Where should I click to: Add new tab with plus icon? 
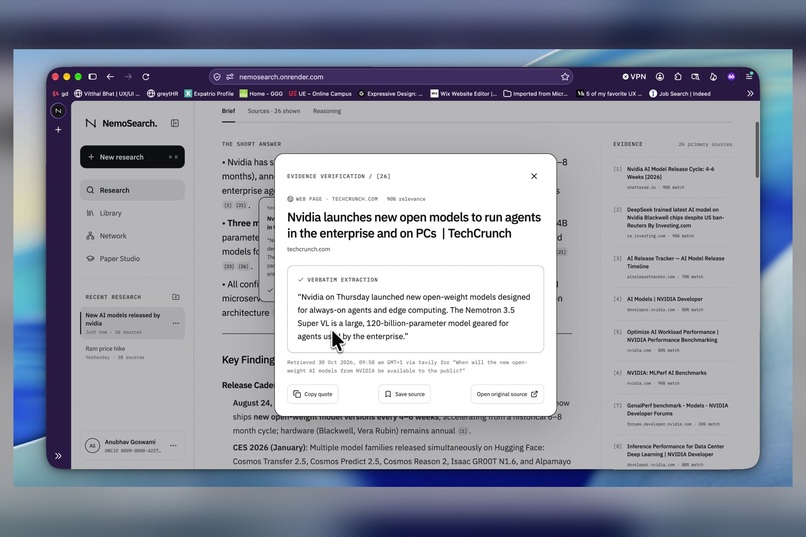58,129
